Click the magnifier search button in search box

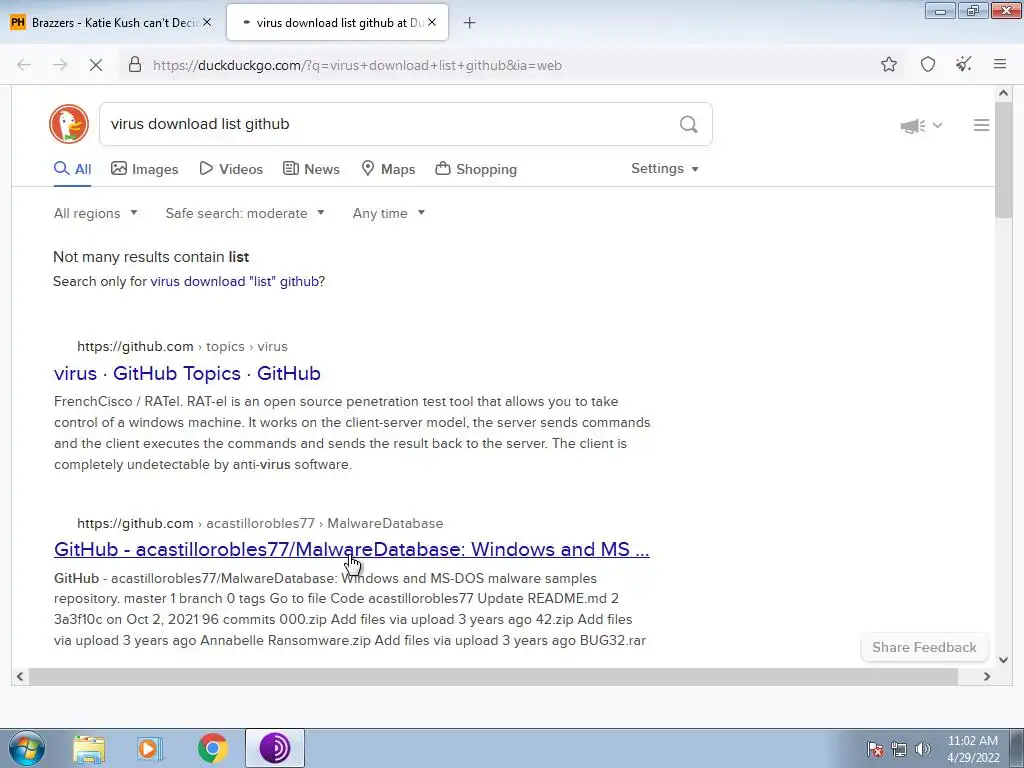[688, 124]
